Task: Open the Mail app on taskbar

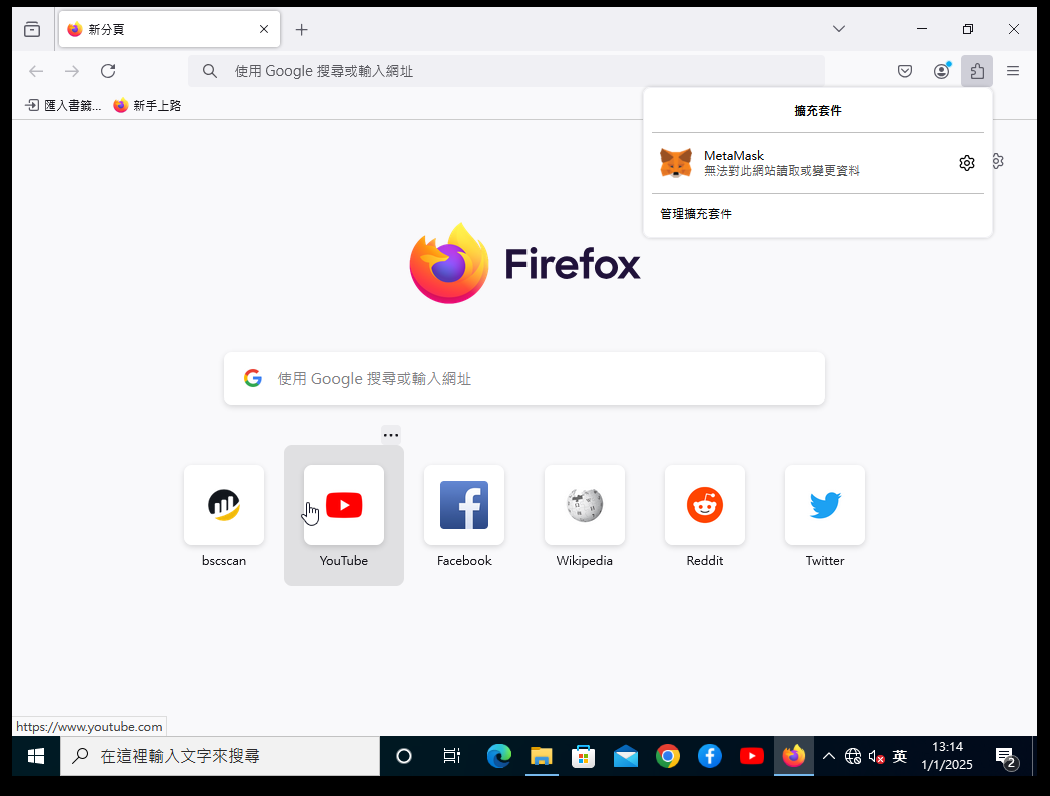Action: coord(625,756)
